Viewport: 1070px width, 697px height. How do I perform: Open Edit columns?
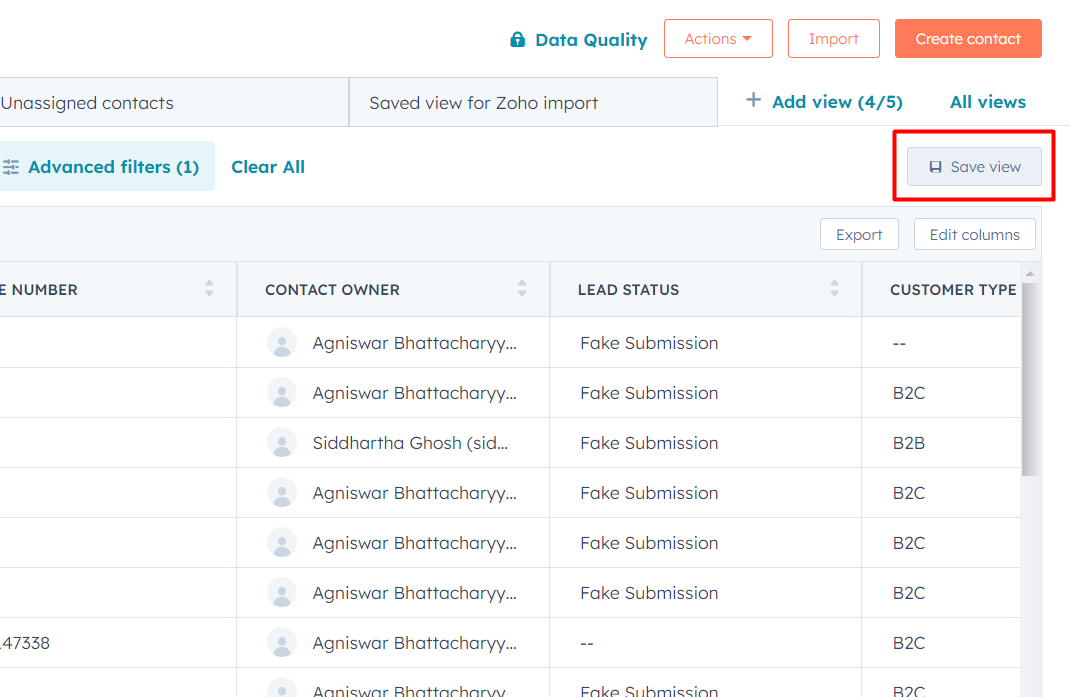click(974, 234)
